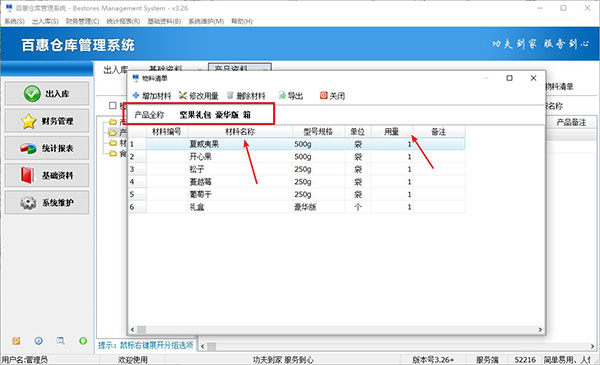
Task: Click the dialog scrollbar left arrow
Action: coord(133,329)
